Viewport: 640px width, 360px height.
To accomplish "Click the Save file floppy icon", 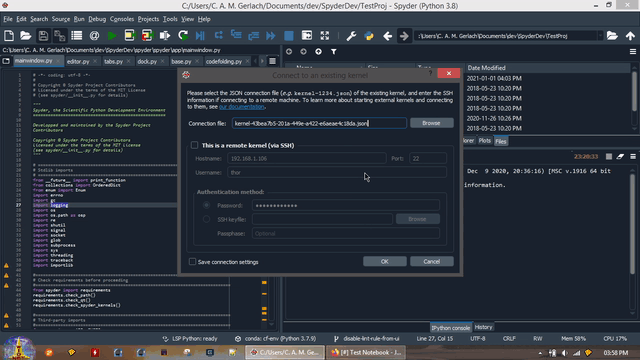I will pyautogui.click(x=43, y=36).
